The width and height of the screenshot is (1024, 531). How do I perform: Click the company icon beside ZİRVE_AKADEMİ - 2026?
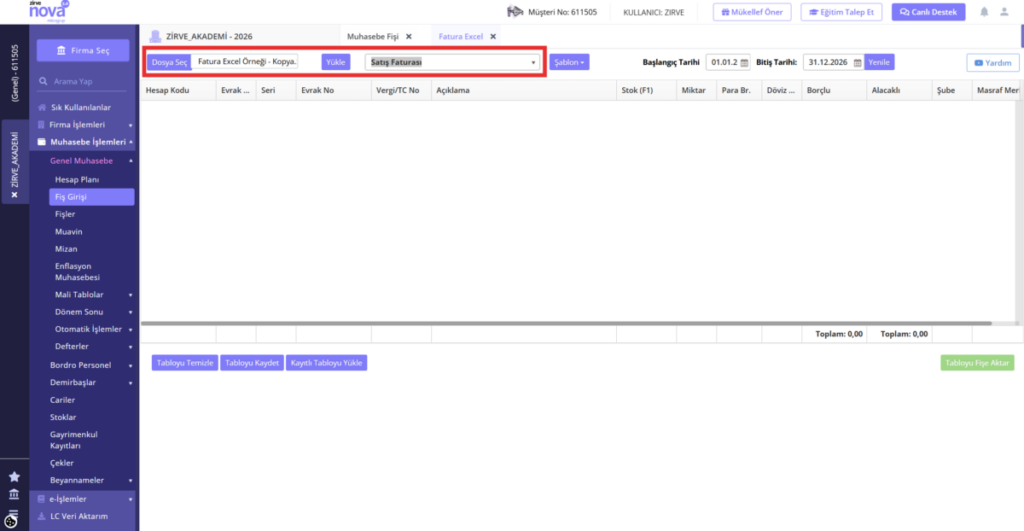pyautogui.click(x=155, y=37)
